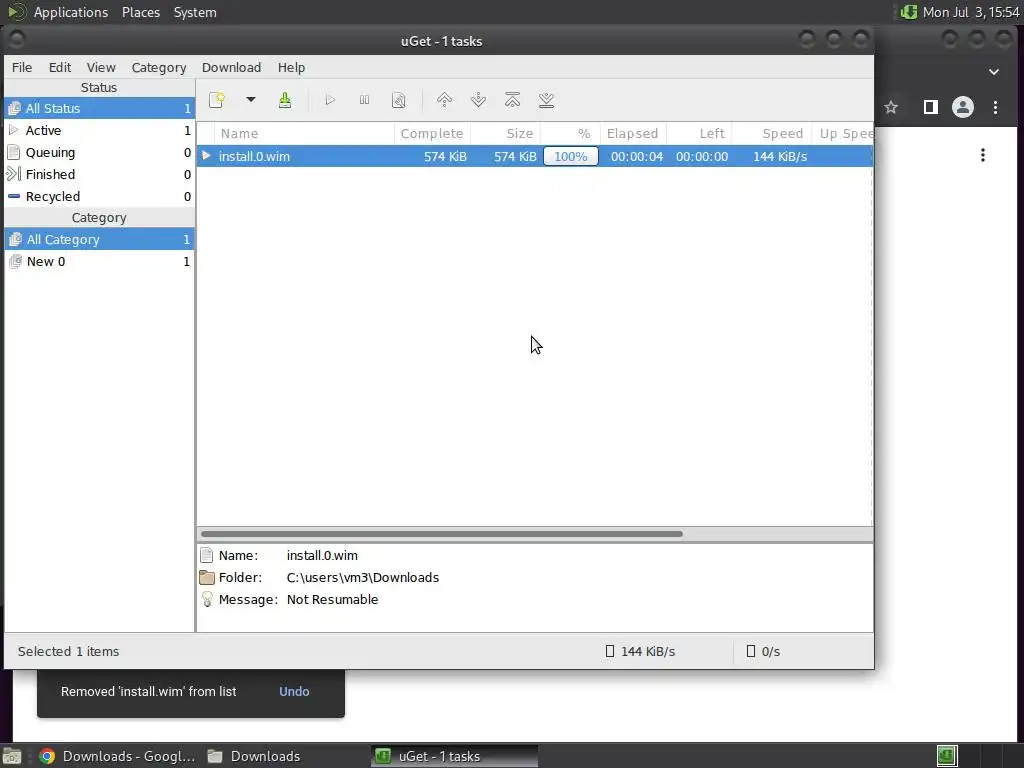Click the file icon next to Name label

tap(207, 556)
